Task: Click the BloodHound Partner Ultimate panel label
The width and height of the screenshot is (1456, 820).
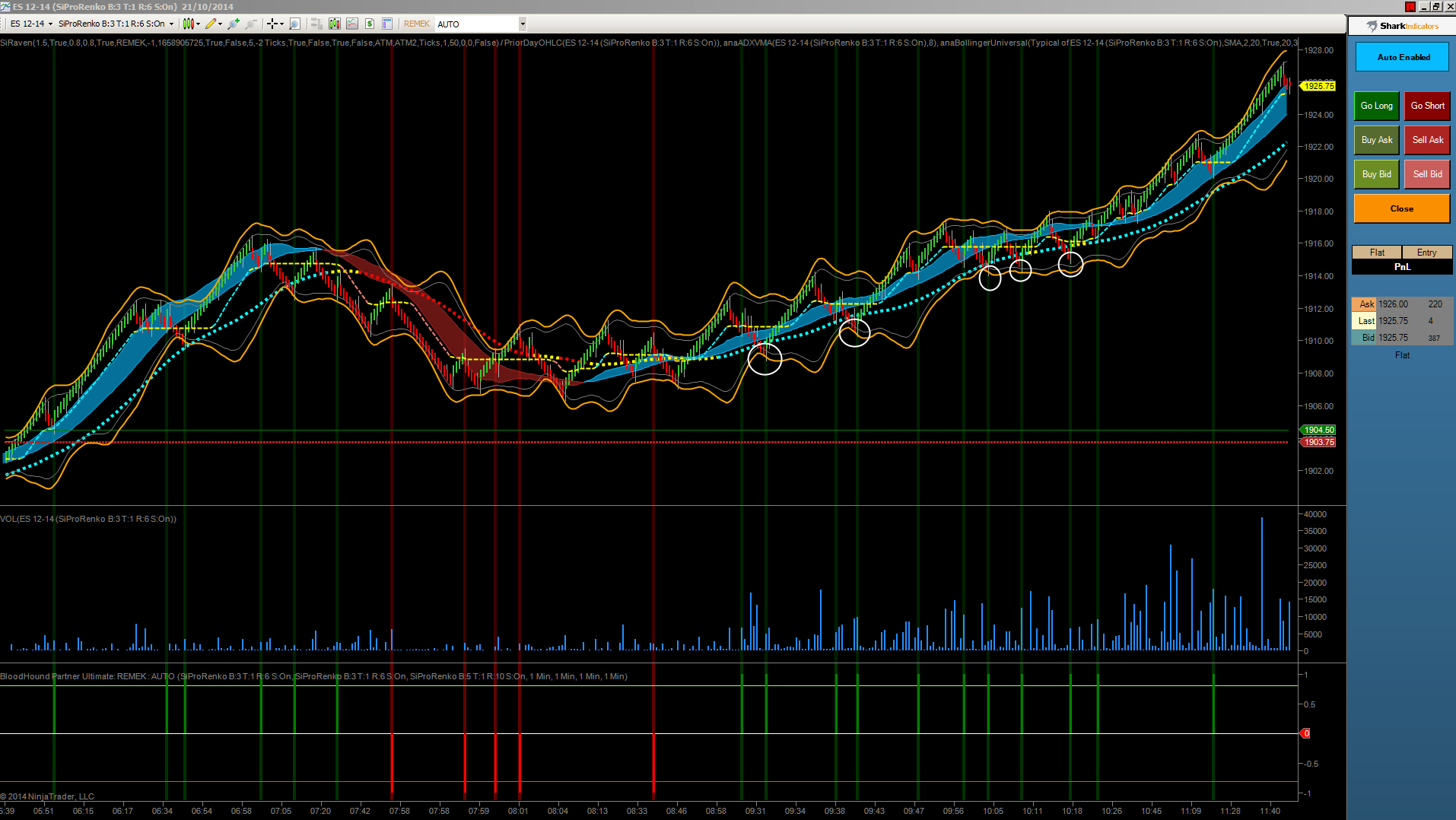Action: pyautogui.click(x=313, y=676)
